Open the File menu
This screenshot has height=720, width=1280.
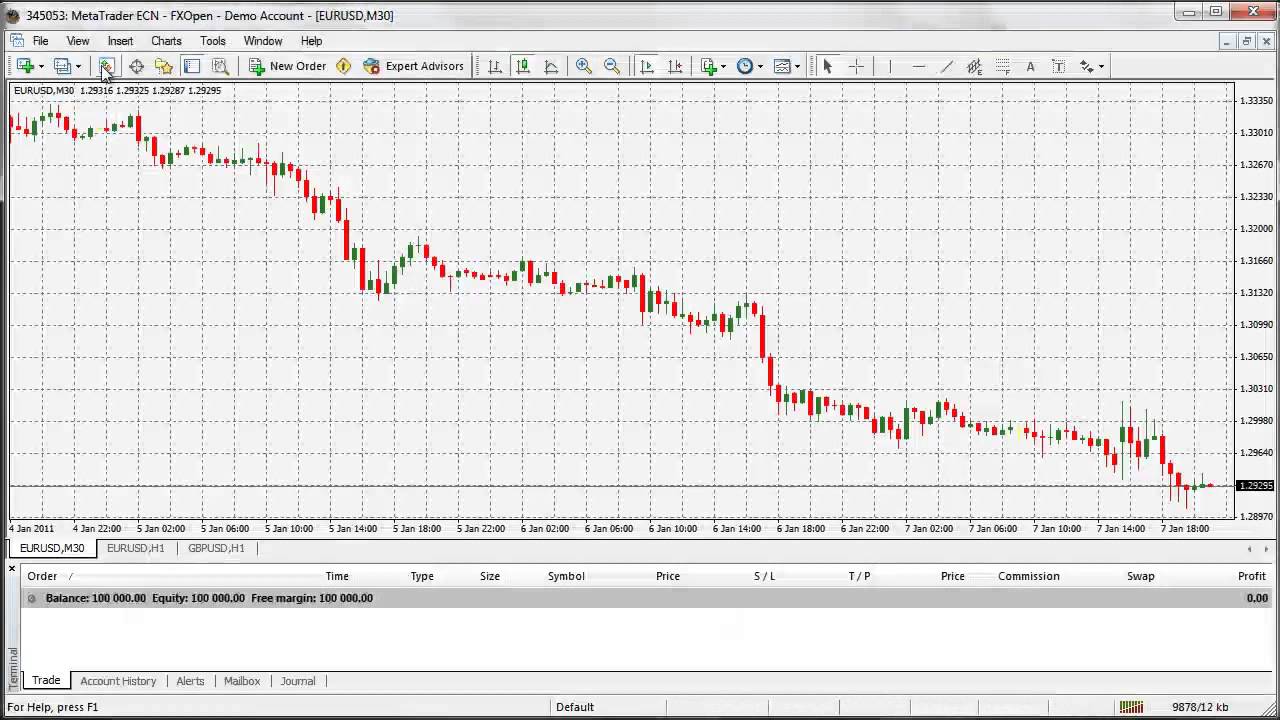click(40, 41)
